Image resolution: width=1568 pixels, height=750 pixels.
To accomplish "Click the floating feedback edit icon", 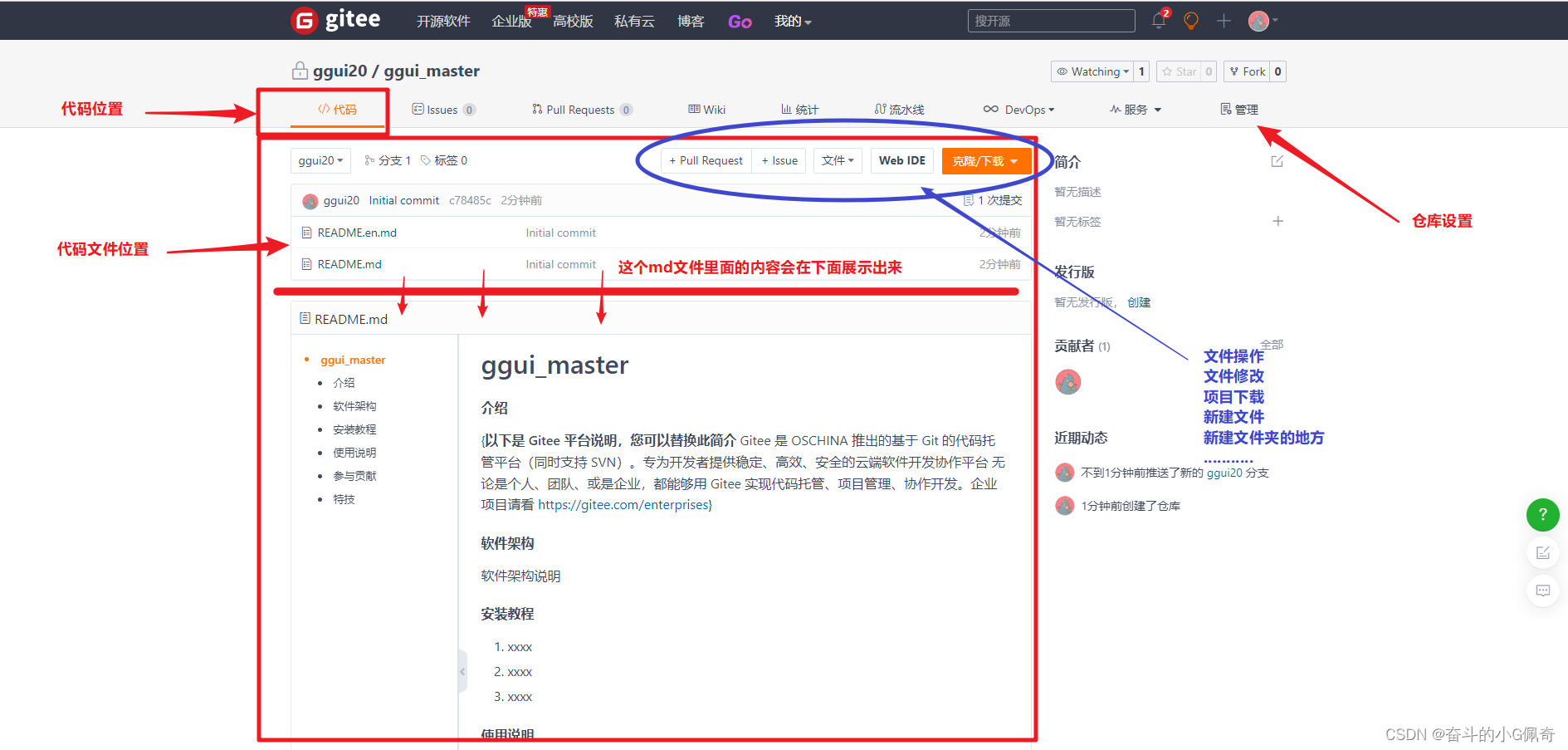I will click(x=1543, y=553).
